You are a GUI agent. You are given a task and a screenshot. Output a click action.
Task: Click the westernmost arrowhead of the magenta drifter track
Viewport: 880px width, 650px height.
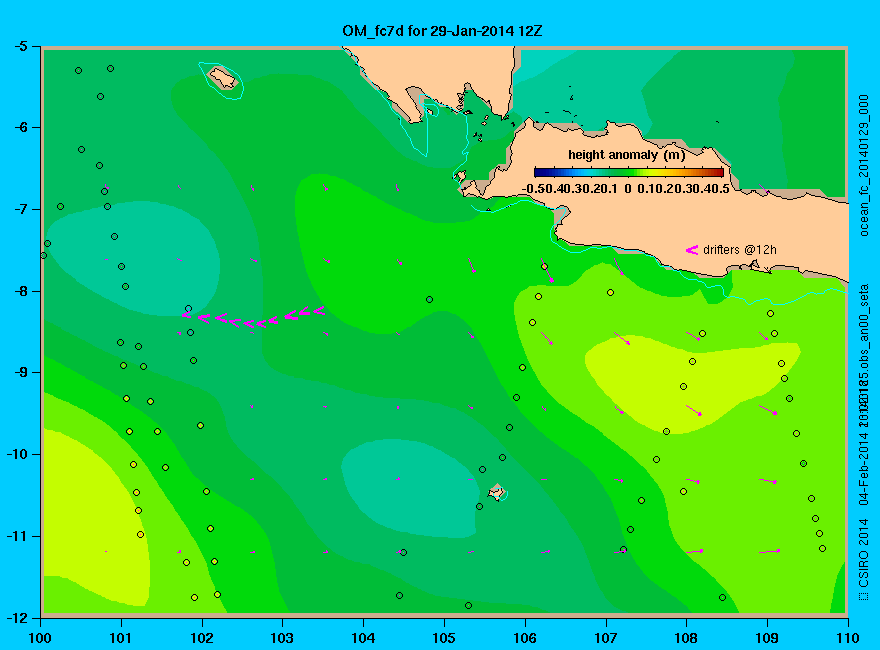(x=187, y=315)
